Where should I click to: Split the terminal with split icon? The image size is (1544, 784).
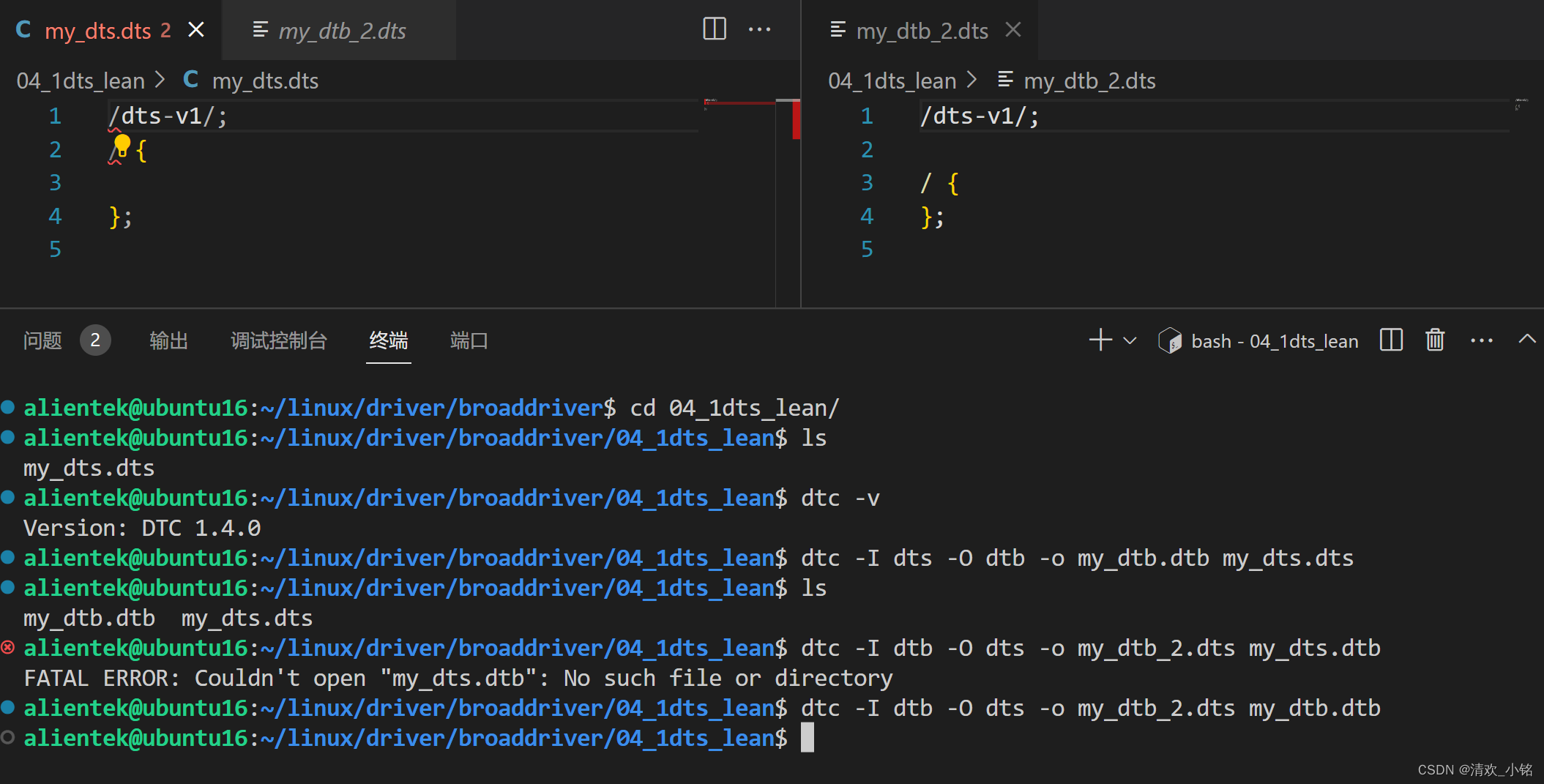(x=1391, y=340)
